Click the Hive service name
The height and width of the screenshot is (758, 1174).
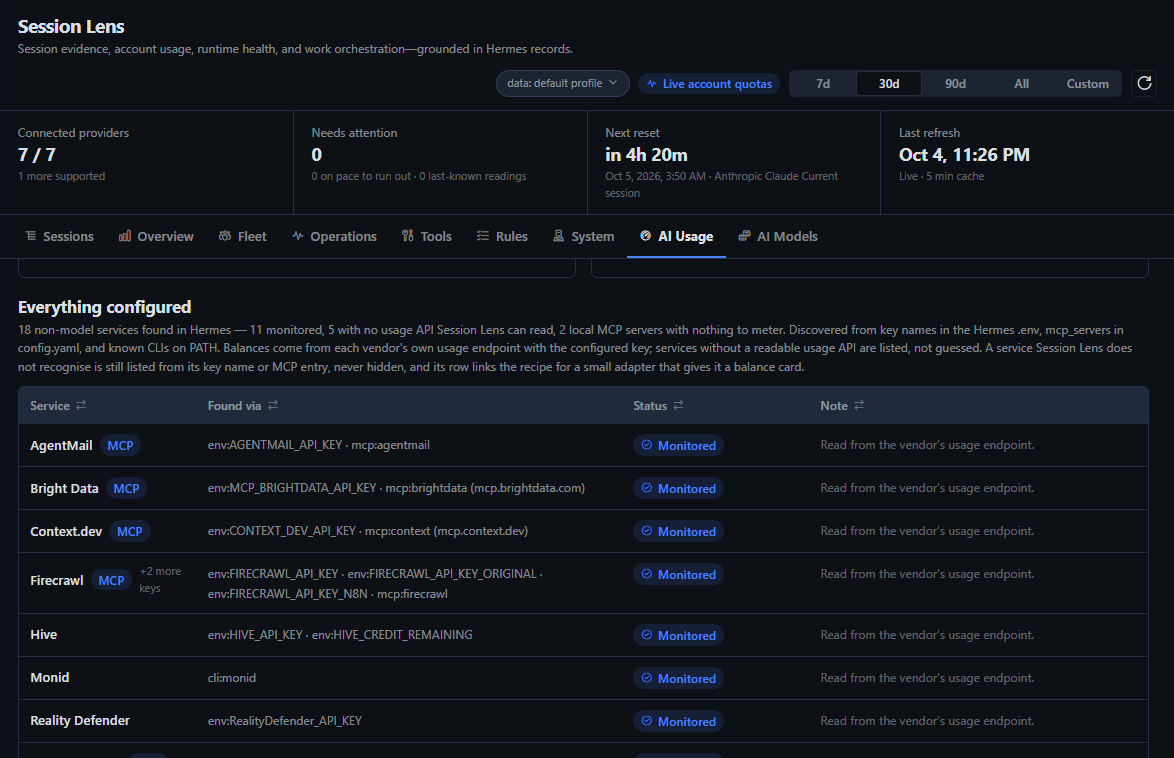(x=43, y=634)
